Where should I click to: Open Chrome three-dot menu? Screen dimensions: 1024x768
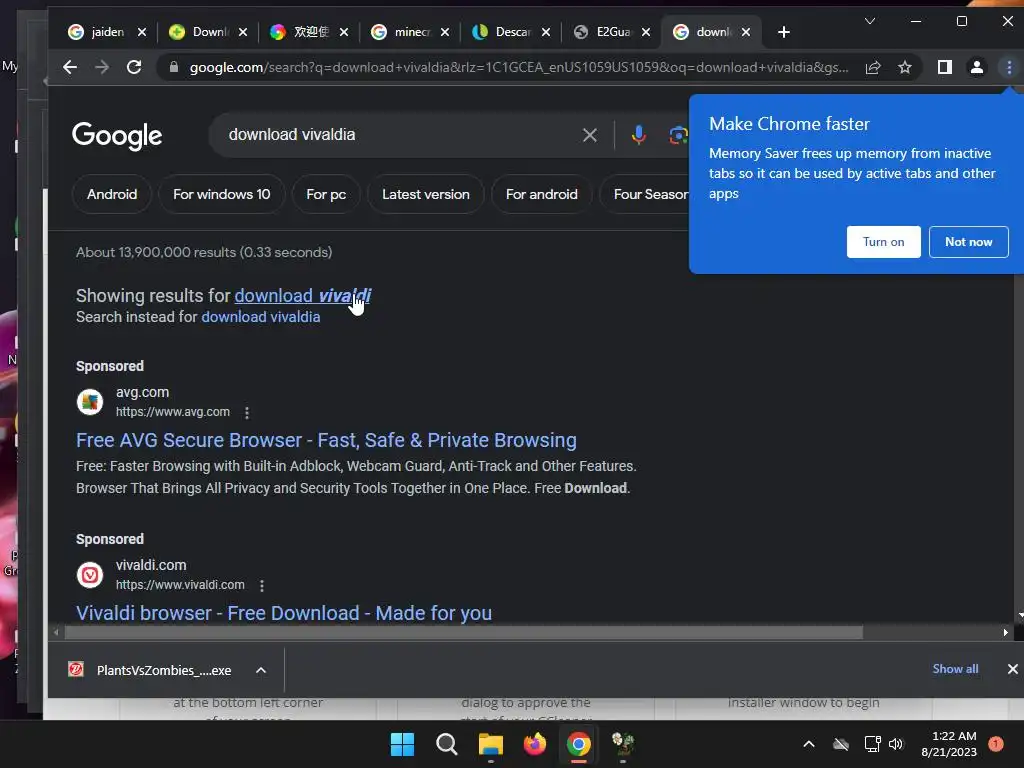pos(1009,67)
